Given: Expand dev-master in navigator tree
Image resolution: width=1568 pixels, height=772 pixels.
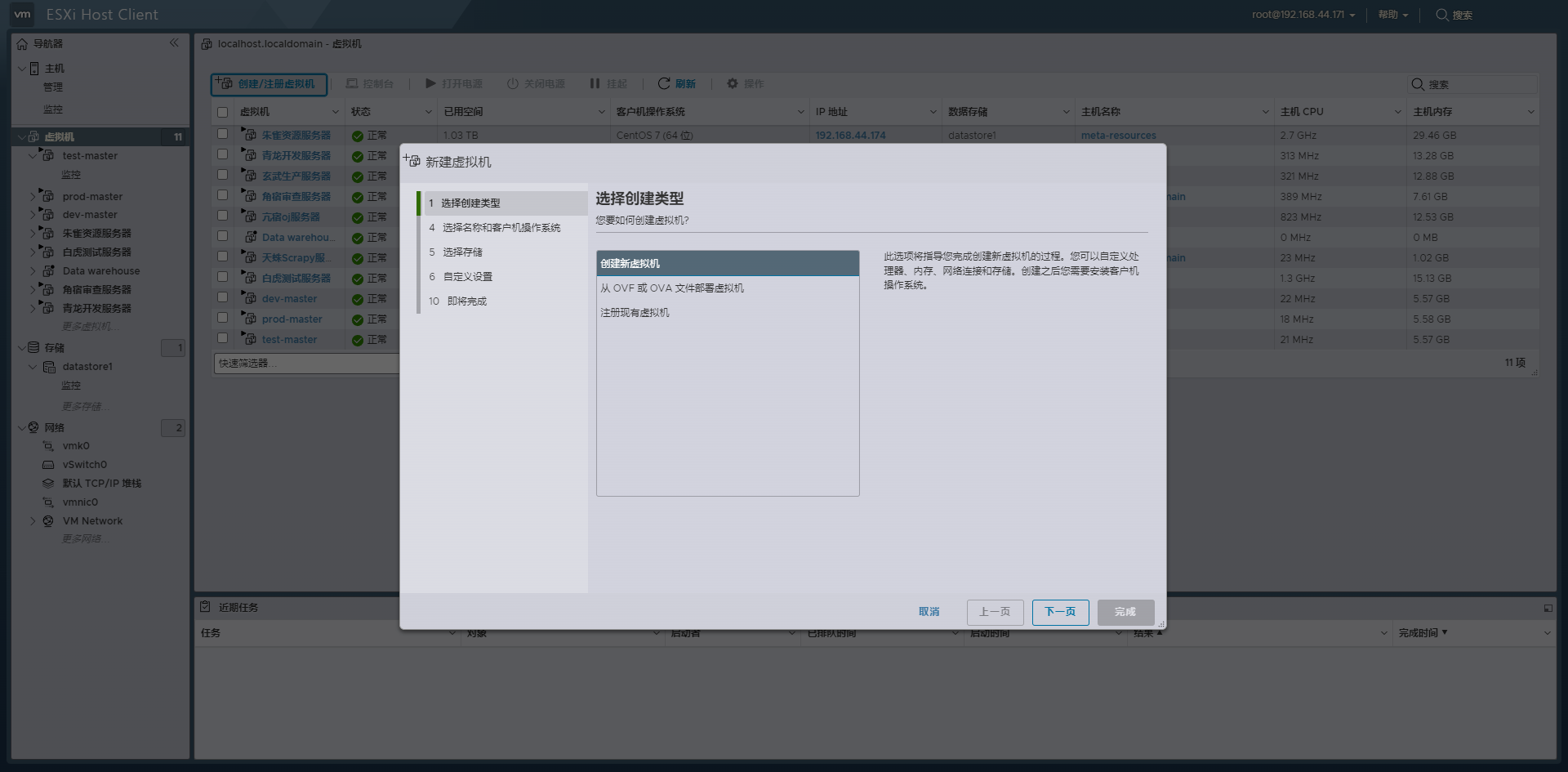Looking at the screenshot, I should (x=33, y=214).
